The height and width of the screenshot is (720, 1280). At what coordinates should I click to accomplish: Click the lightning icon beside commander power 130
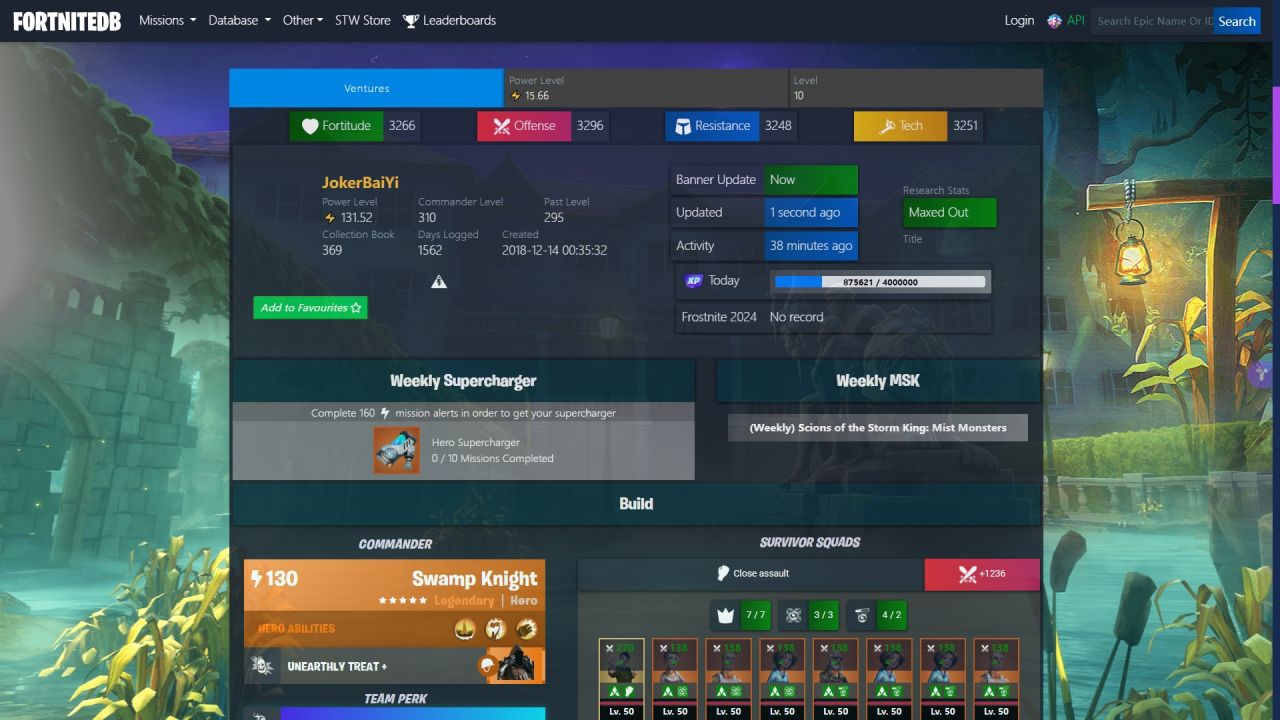pos(256,578)
